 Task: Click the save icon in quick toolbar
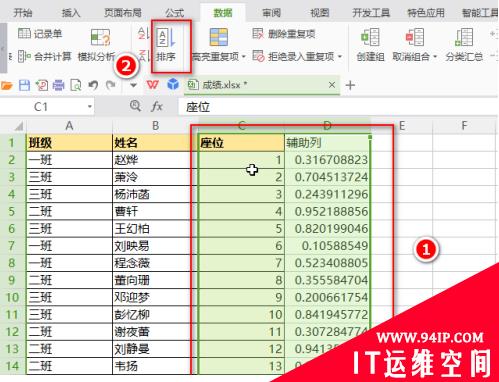point(24,85)
